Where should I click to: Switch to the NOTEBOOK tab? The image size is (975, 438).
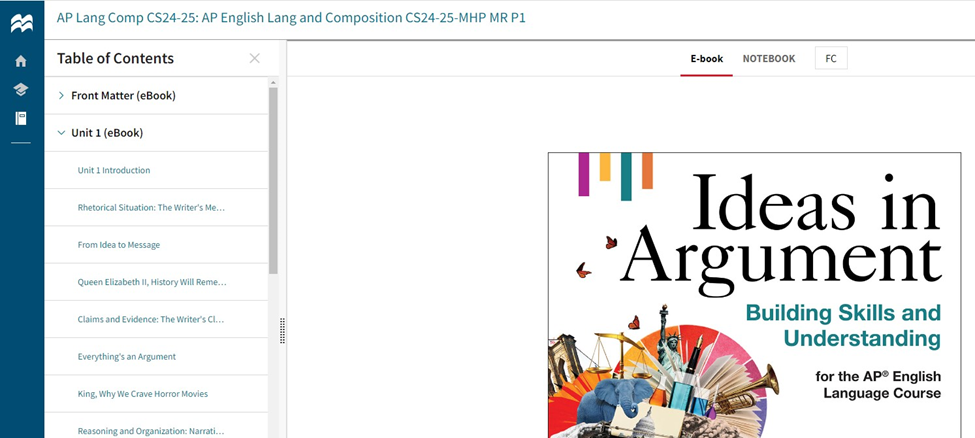click(x=768, y=59)
